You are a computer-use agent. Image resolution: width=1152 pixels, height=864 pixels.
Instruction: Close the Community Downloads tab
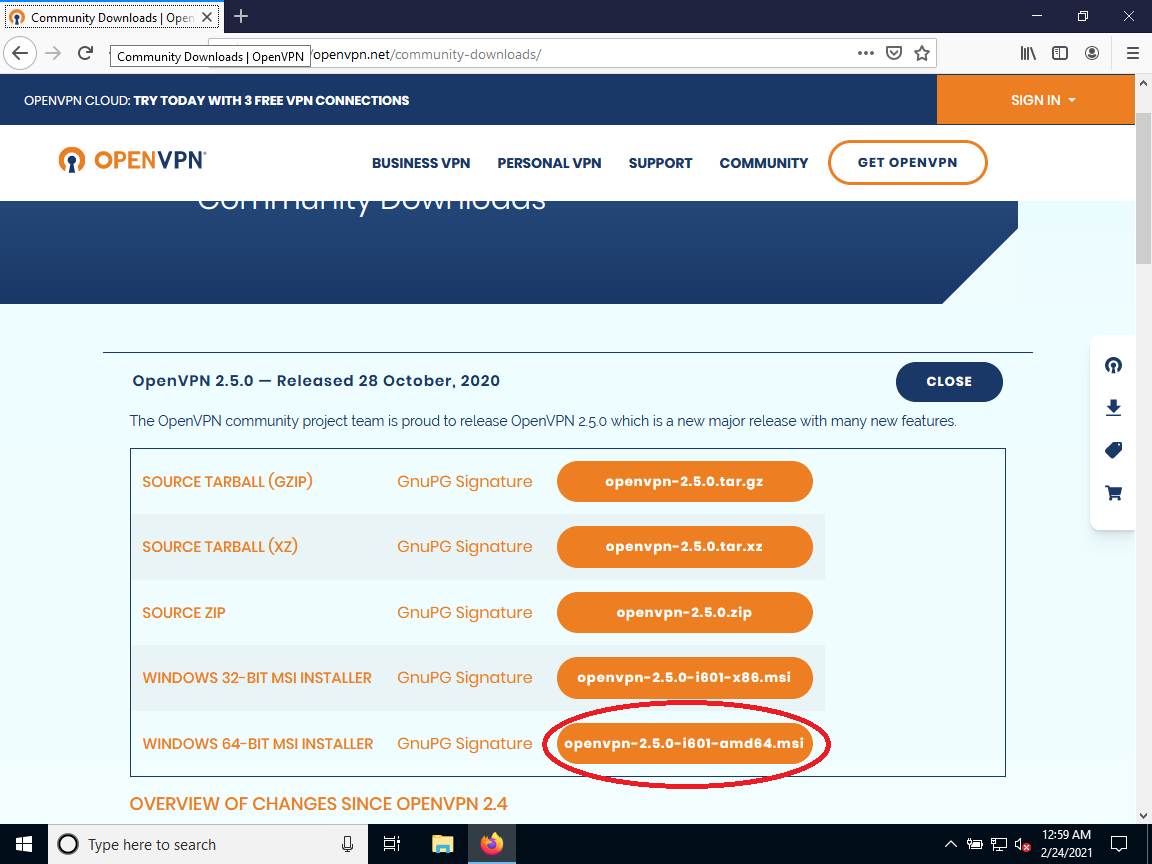click(207, 17)
